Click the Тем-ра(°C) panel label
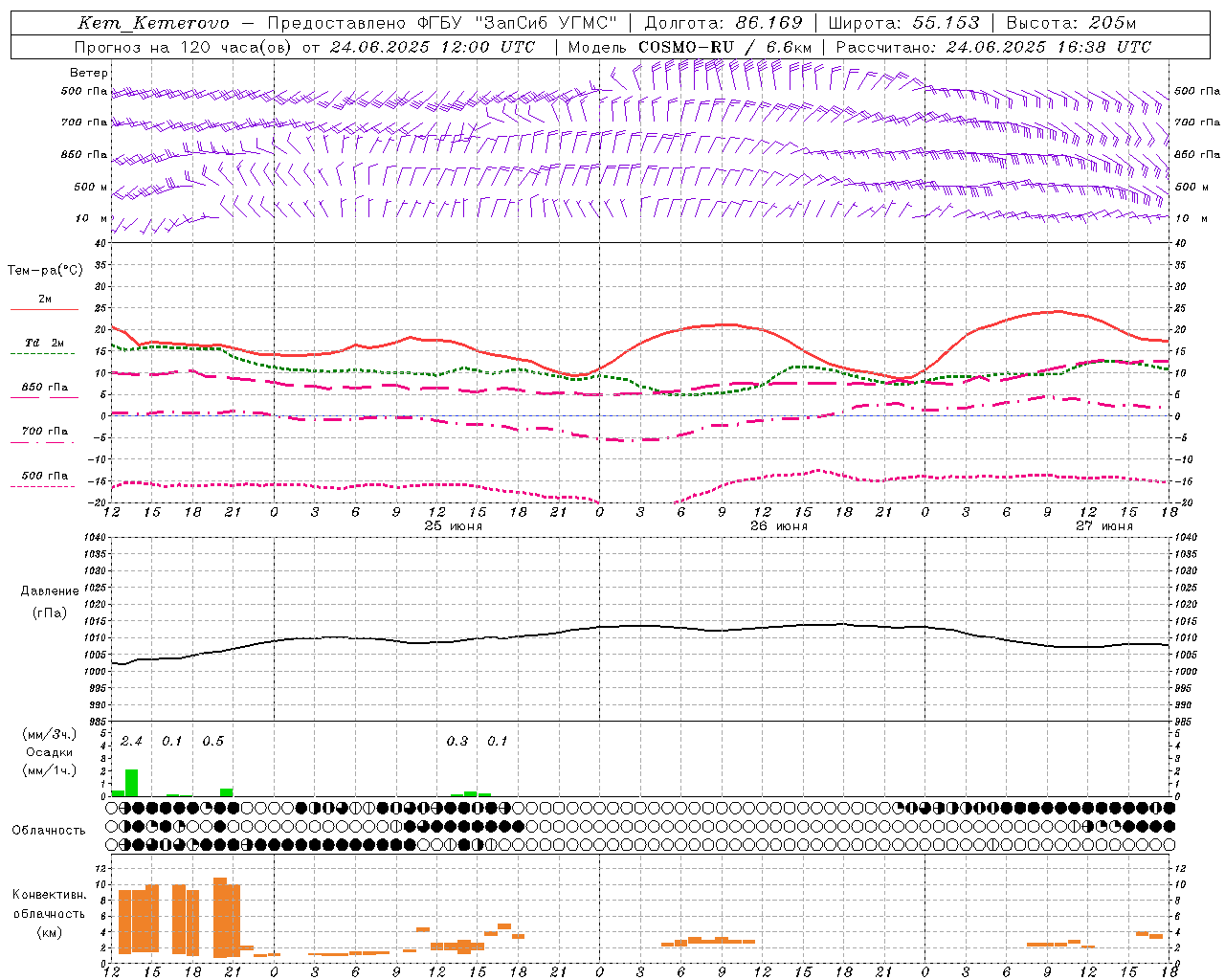This screenshot has width=1225, height=980. (45, 271)
